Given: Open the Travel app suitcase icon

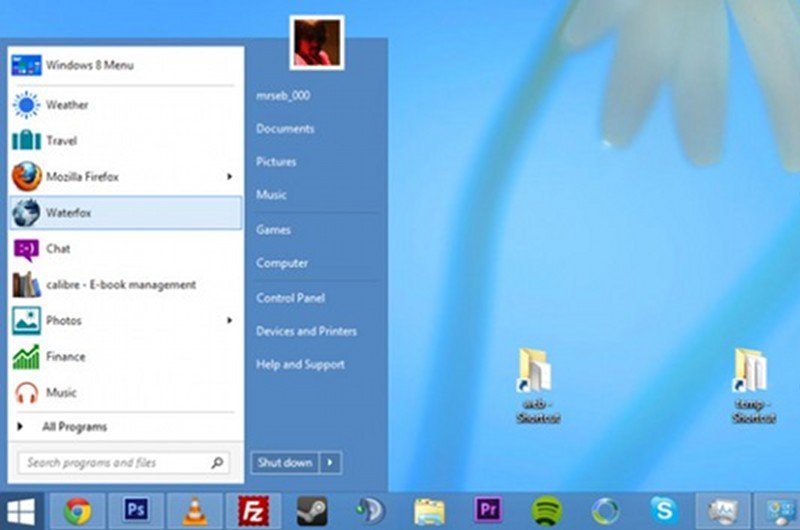Looking at the screenshot, I should (x=27, y=140).
